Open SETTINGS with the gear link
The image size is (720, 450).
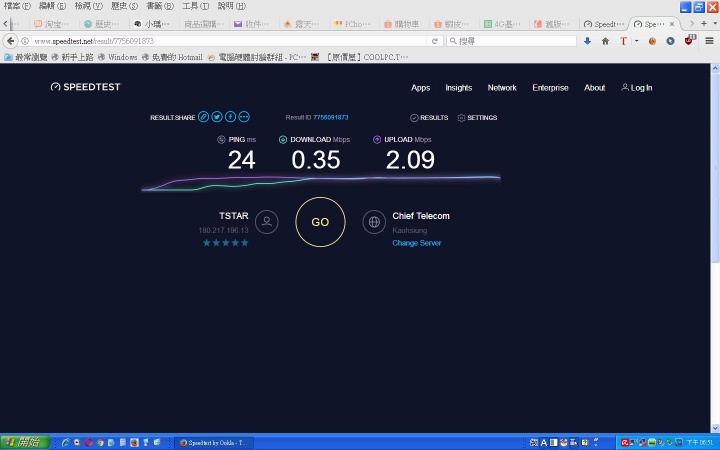(477, 118)
